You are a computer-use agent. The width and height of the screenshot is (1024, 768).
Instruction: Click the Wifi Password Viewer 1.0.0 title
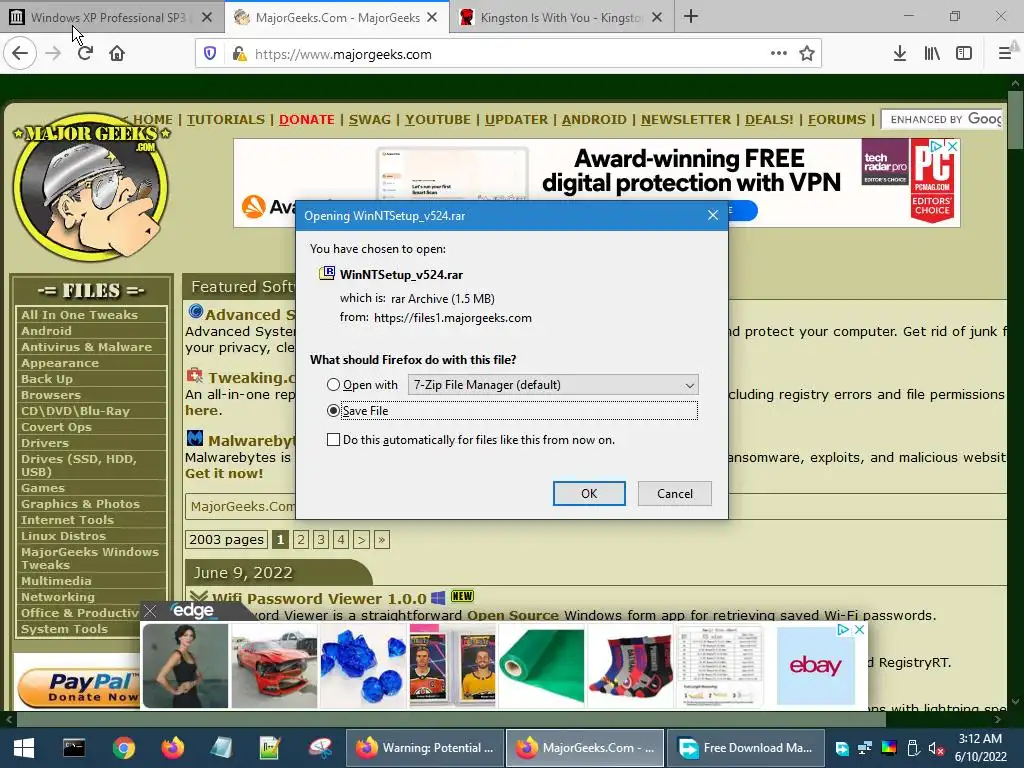pyautogui.click(x=319, y=598)
